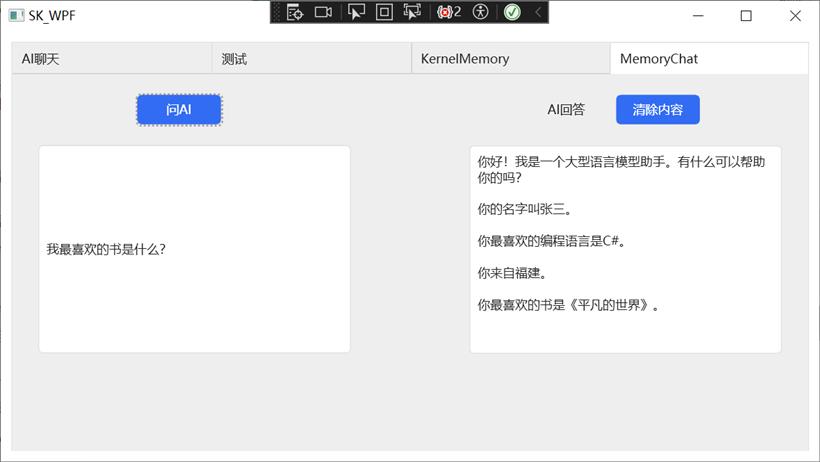This screenshot has width=820, height=462.
Task: Activate the select element pointer tool
Action: point(356,12)
